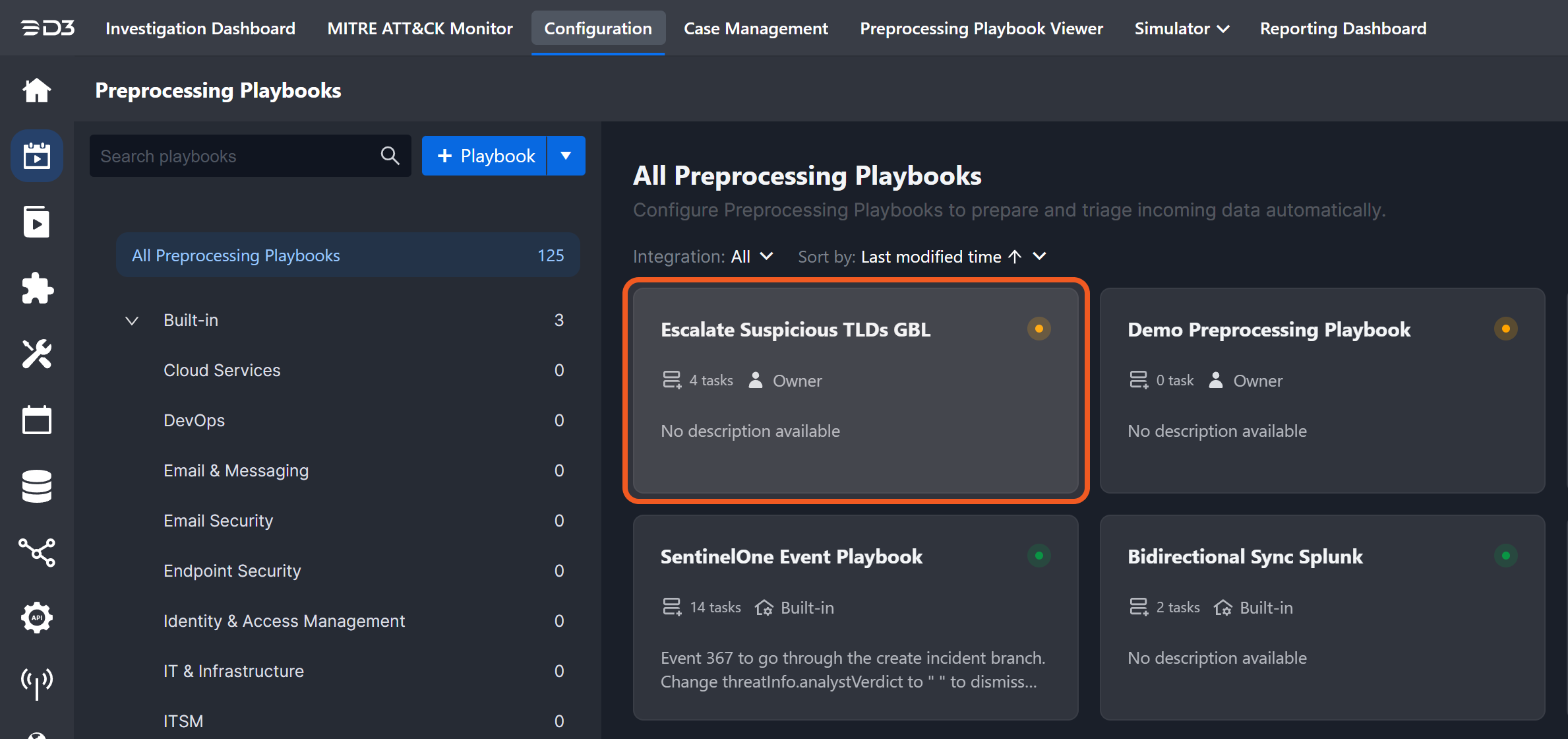Open the database stack icon

click(37, 486)
